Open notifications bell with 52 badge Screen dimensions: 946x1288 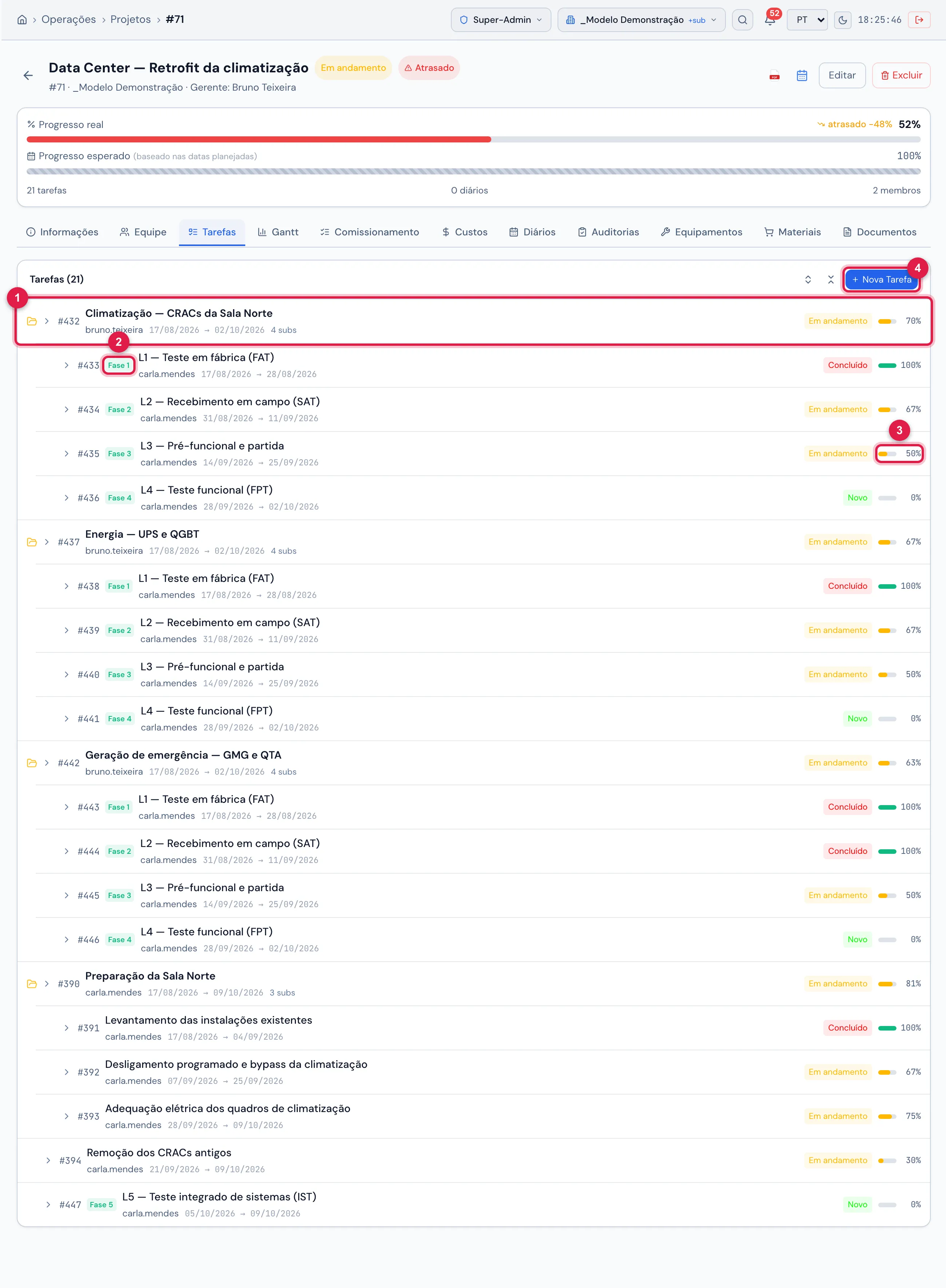[x=770, y=19]
